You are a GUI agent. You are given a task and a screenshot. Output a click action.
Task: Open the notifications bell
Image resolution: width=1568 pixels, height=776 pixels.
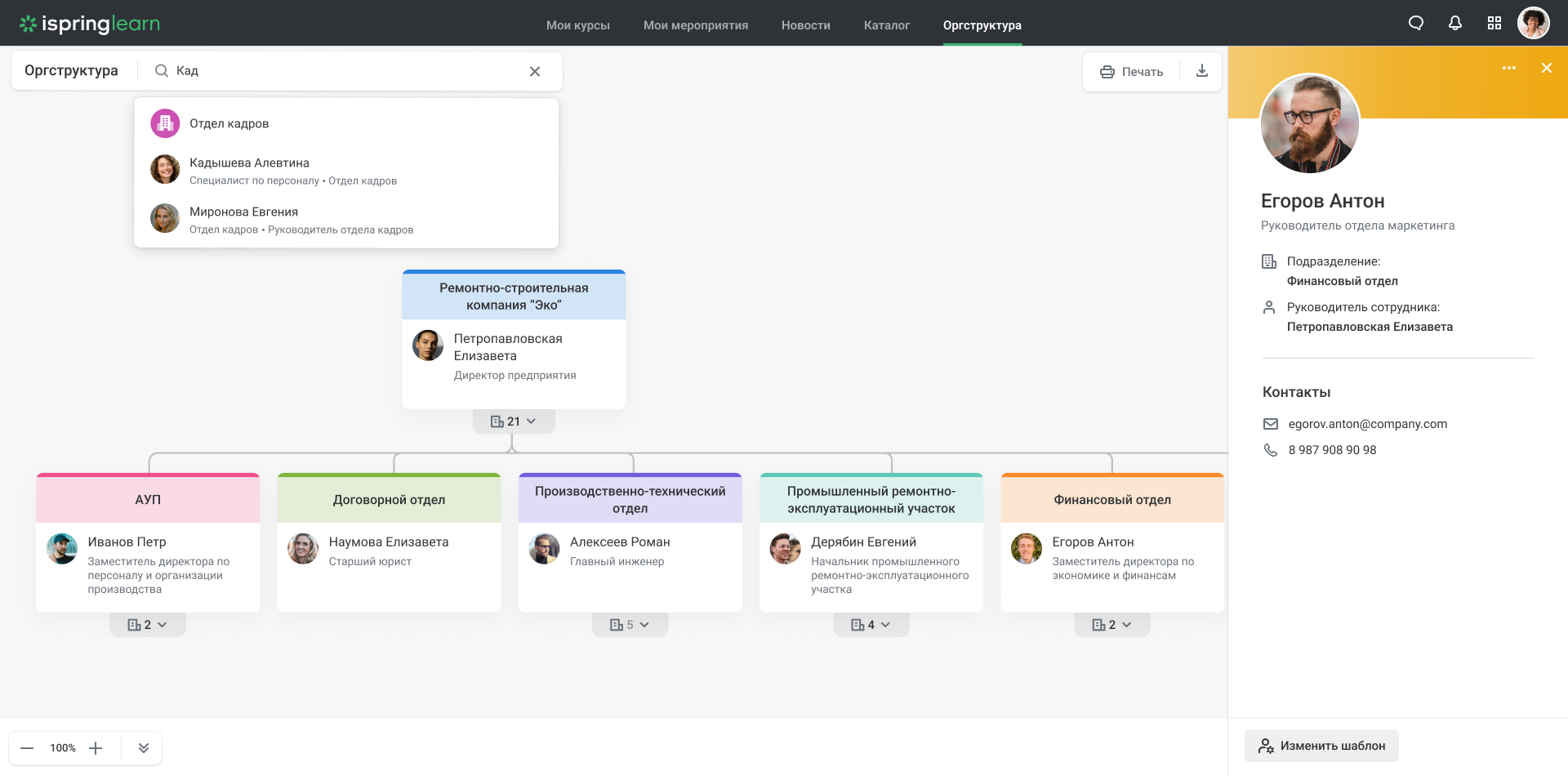coord(1454,23)
